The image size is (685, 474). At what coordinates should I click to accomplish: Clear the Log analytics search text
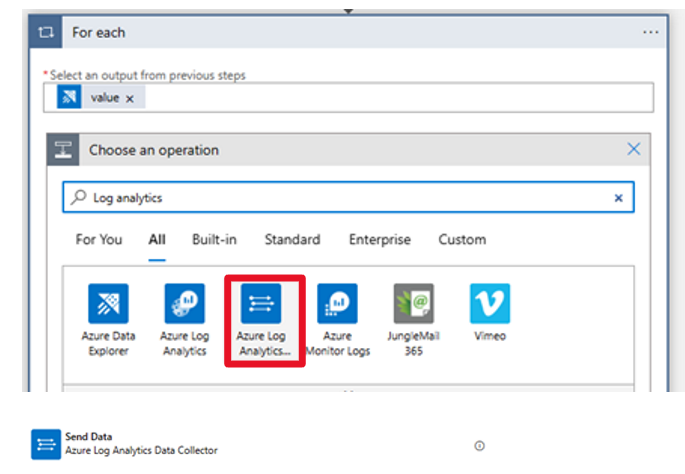(x=618, y=198)
